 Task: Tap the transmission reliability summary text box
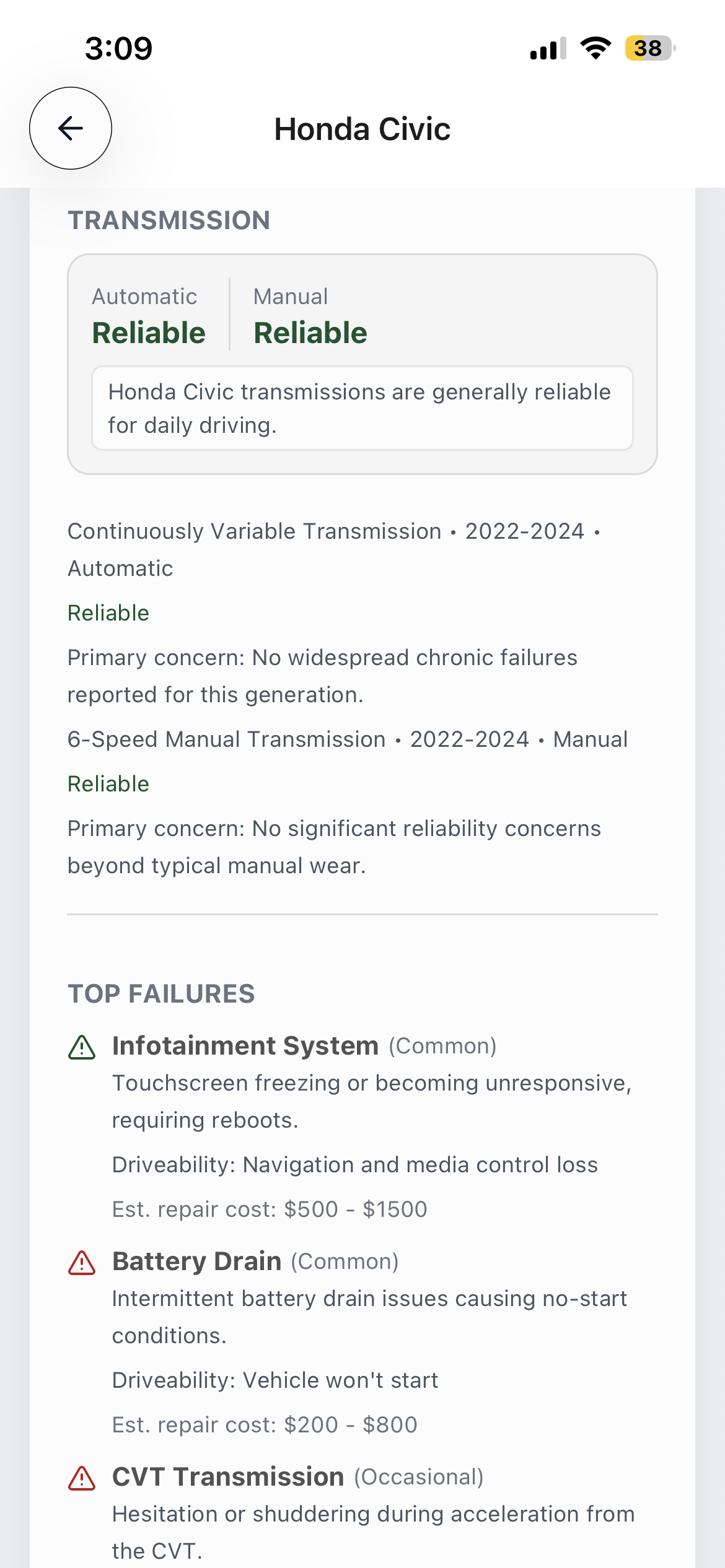tap(362, 408)
